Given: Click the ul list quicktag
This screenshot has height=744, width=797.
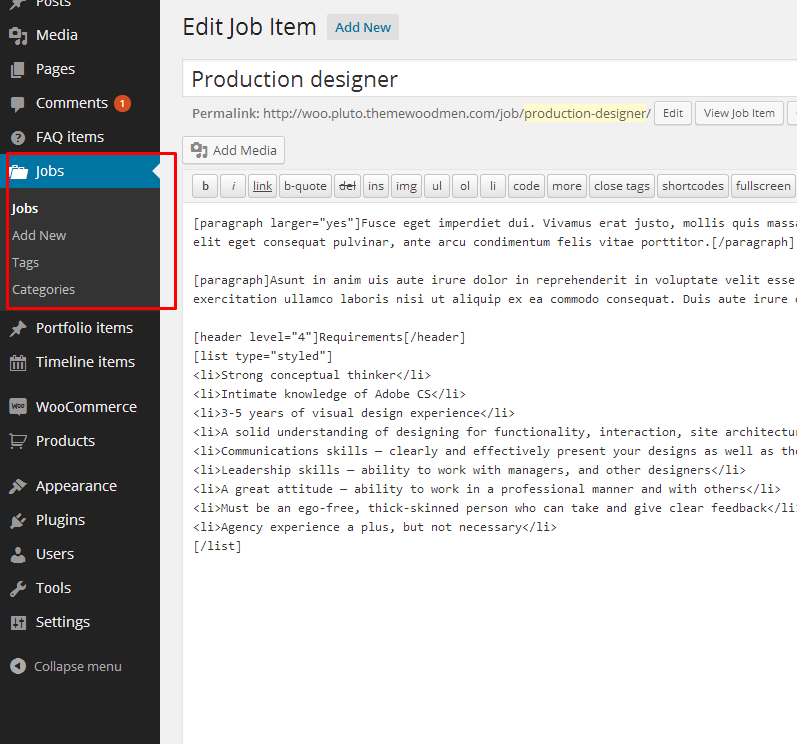Looking at the screenshot, I should click(437, 187).
